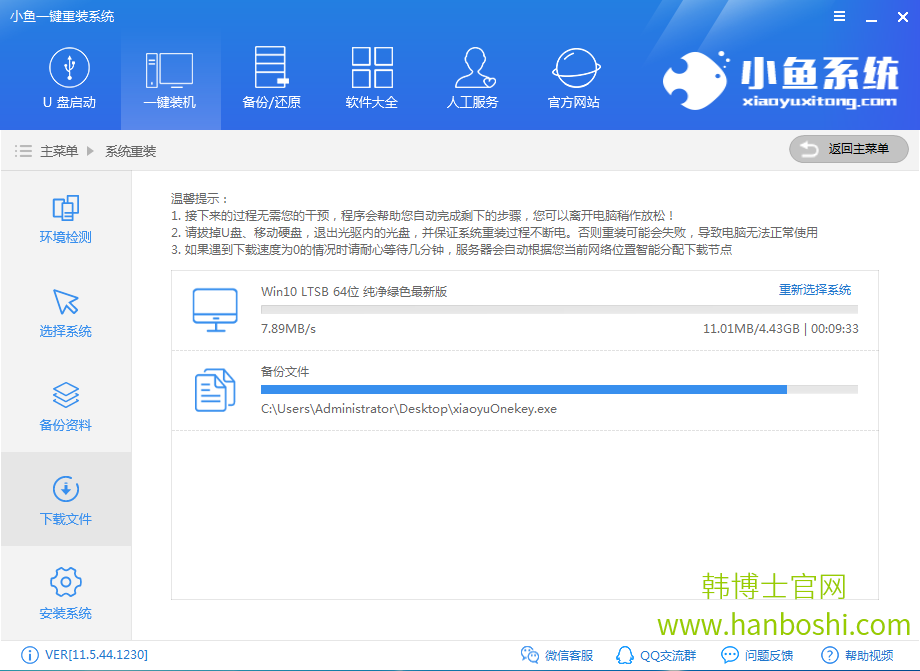Select the 人工服务 (customer service) icon

[x=472, y=78]
